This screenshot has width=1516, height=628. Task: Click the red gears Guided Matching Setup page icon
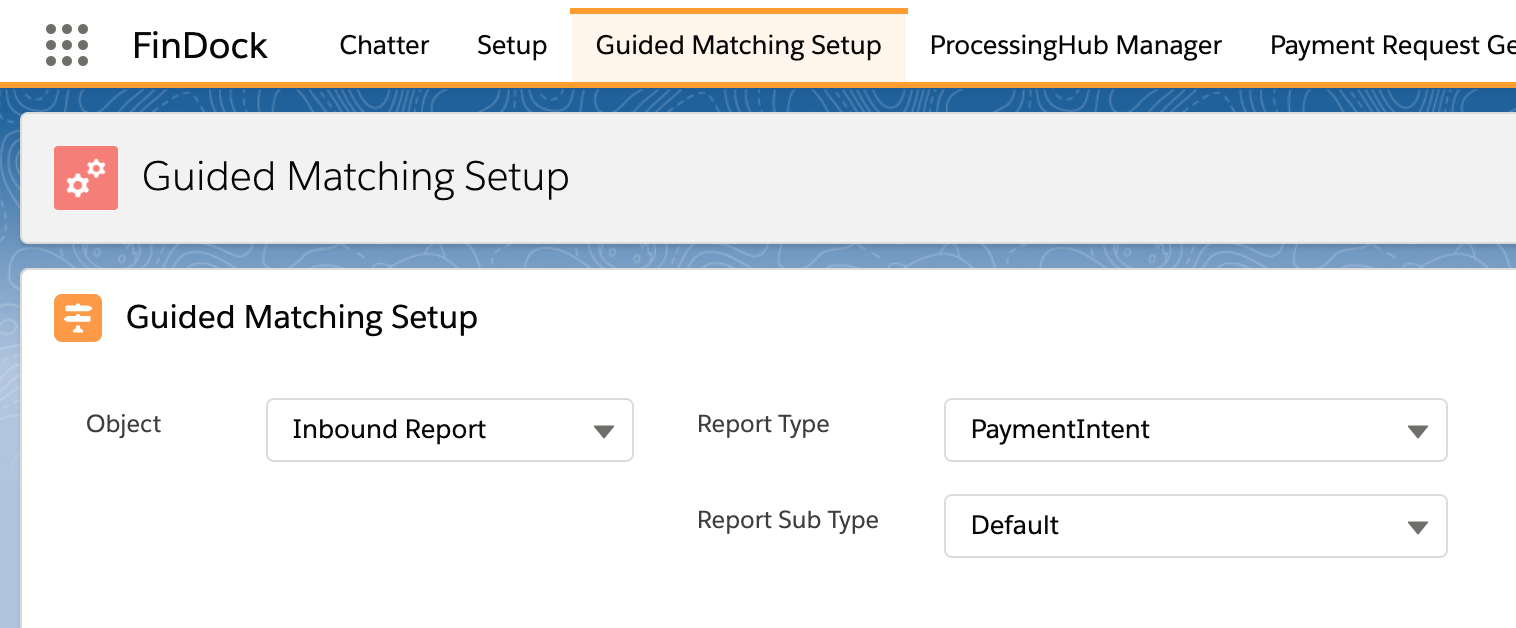click(x=85, y=177)
